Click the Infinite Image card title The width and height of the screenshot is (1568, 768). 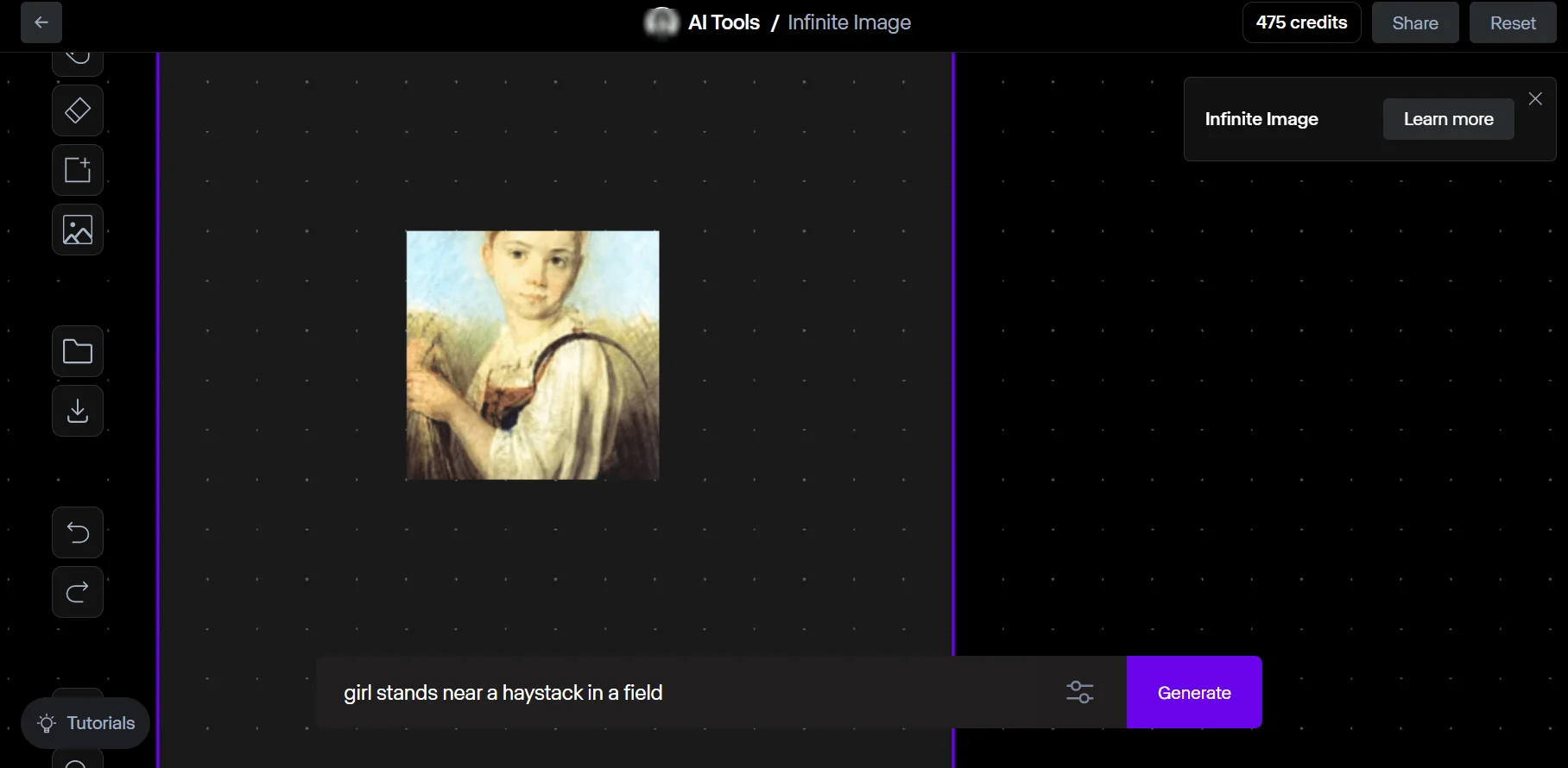click(1261, 119)
